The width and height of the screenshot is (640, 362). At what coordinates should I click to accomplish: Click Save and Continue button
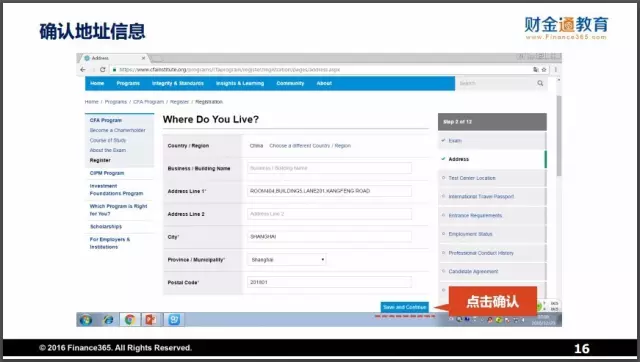(404, 307)
